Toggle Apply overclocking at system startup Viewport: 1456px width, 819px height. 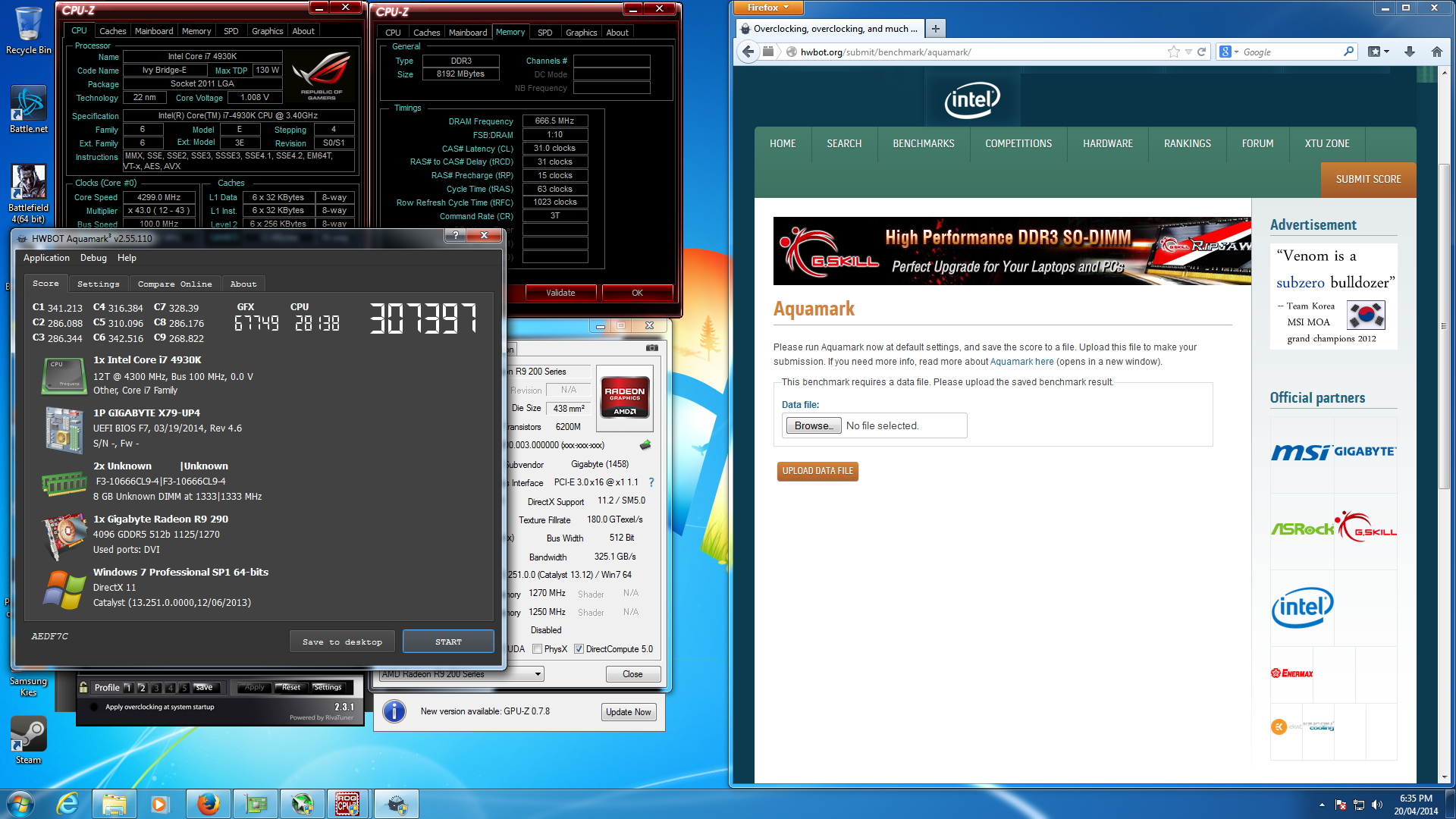[94, 707]
